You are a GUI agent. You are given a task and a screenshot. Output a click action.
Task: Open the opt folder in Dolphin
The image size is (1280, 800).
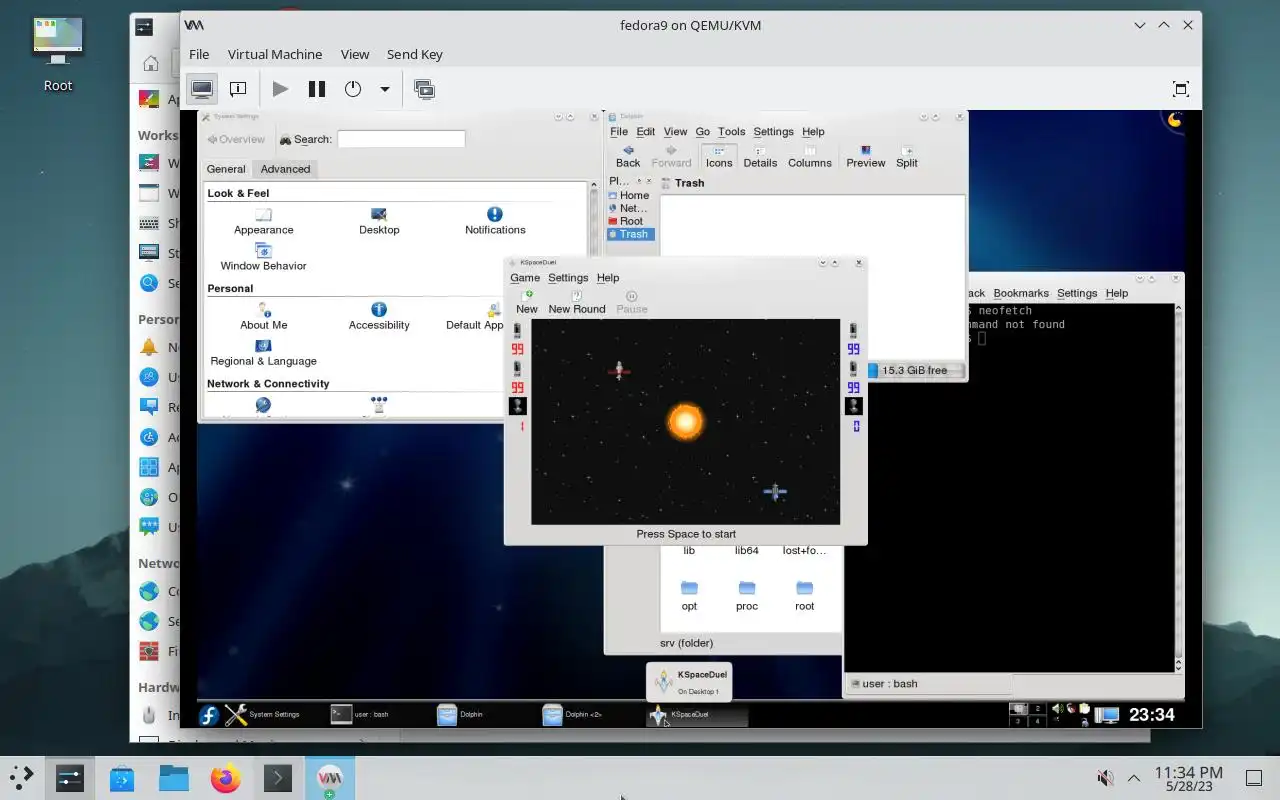[689, 594]
